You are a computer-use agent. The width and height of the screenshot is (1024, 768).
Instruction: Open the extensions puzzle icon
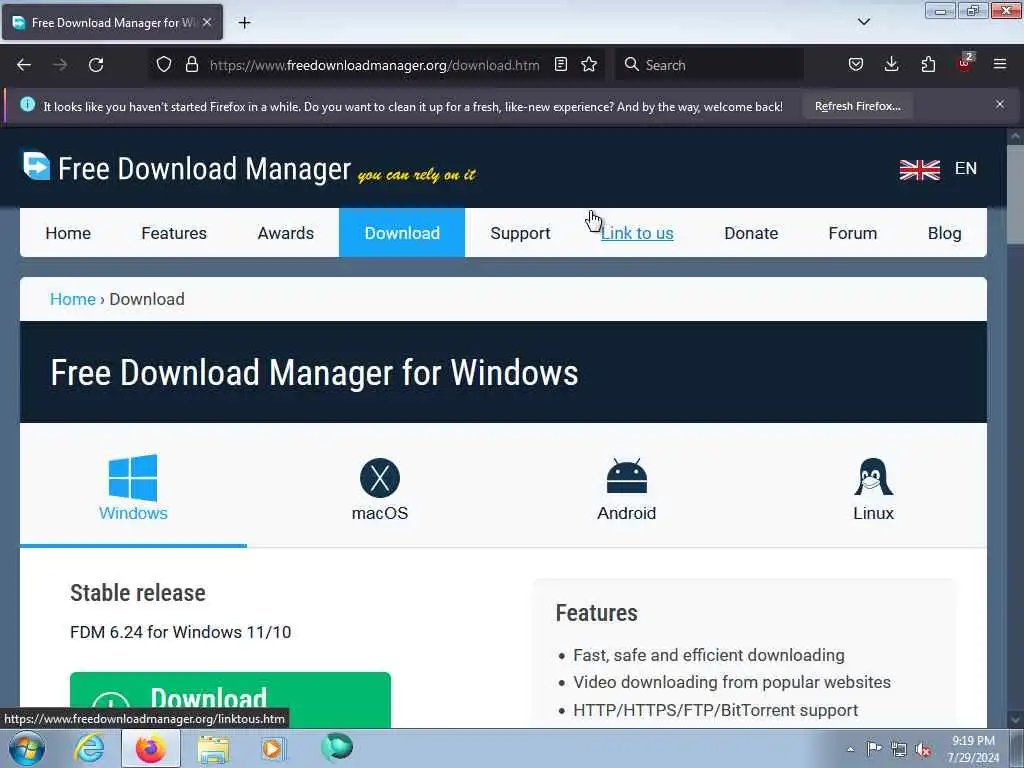click(x=928, y=64)
